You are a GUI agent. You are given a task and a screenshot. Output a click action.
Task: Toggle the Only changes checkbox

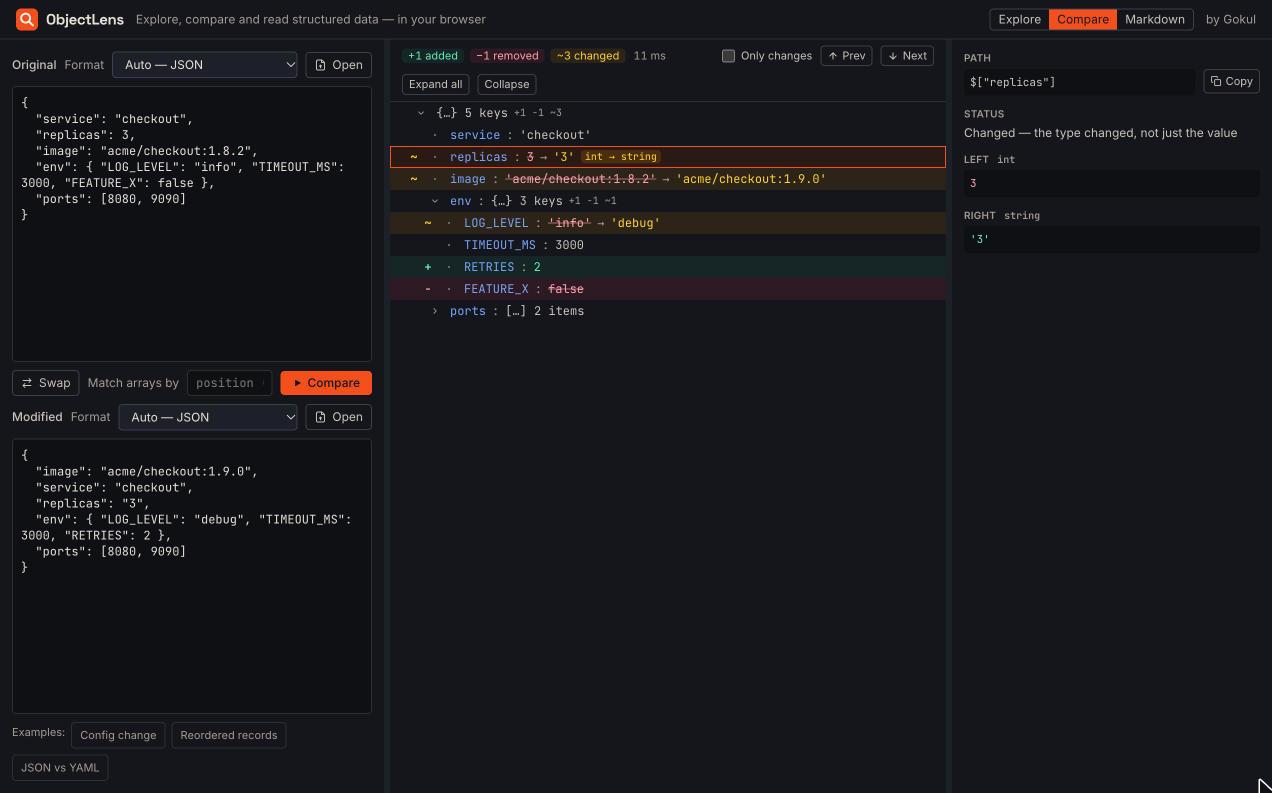[728, 56]
